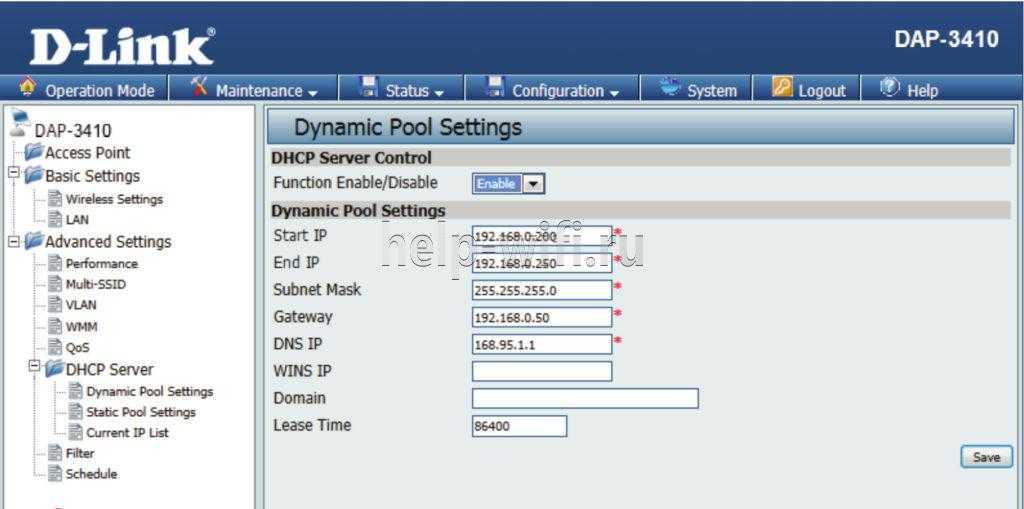This screenshot has width=1024, height=509.
Task: Click the Access Point folder icon
Action: 33,153
